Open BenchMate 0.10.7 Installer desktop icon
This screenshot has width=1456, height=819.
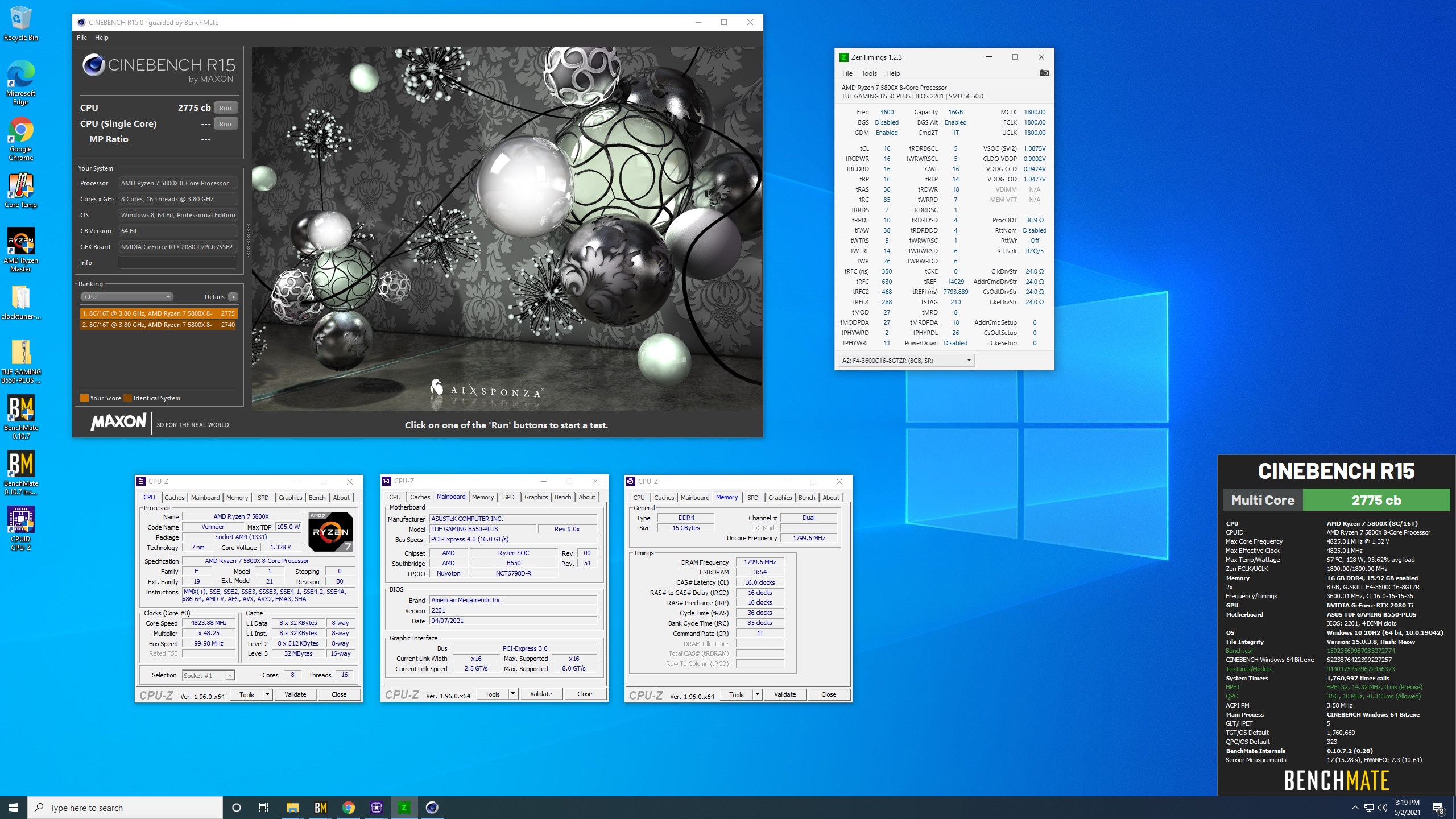pos(20,473)
